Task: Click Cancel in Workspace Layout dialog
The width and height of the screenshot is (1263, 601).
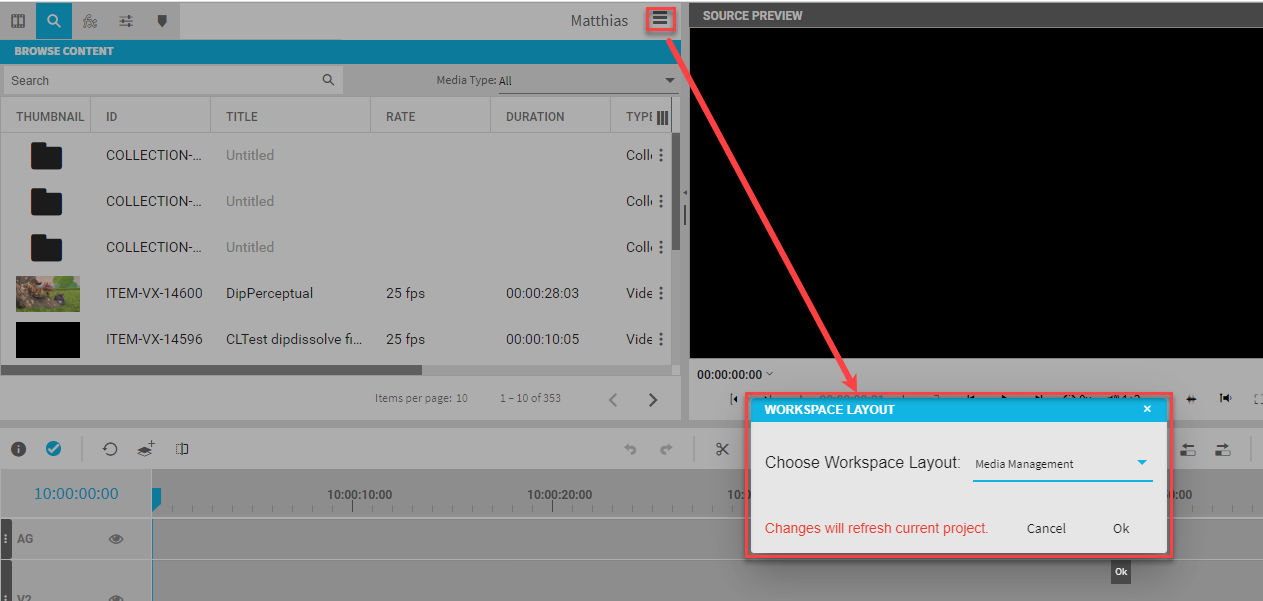Action: 1046,528
